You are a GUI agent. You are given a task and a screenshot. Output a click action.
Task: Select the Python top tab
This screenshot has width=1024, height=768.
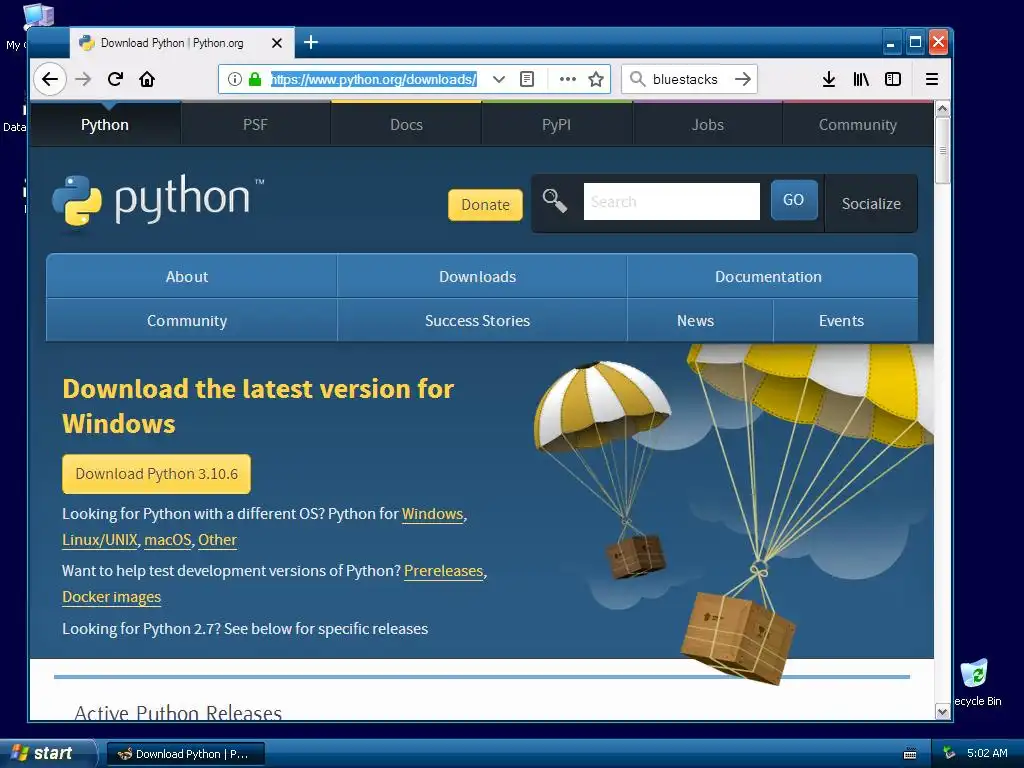point(104,125)
